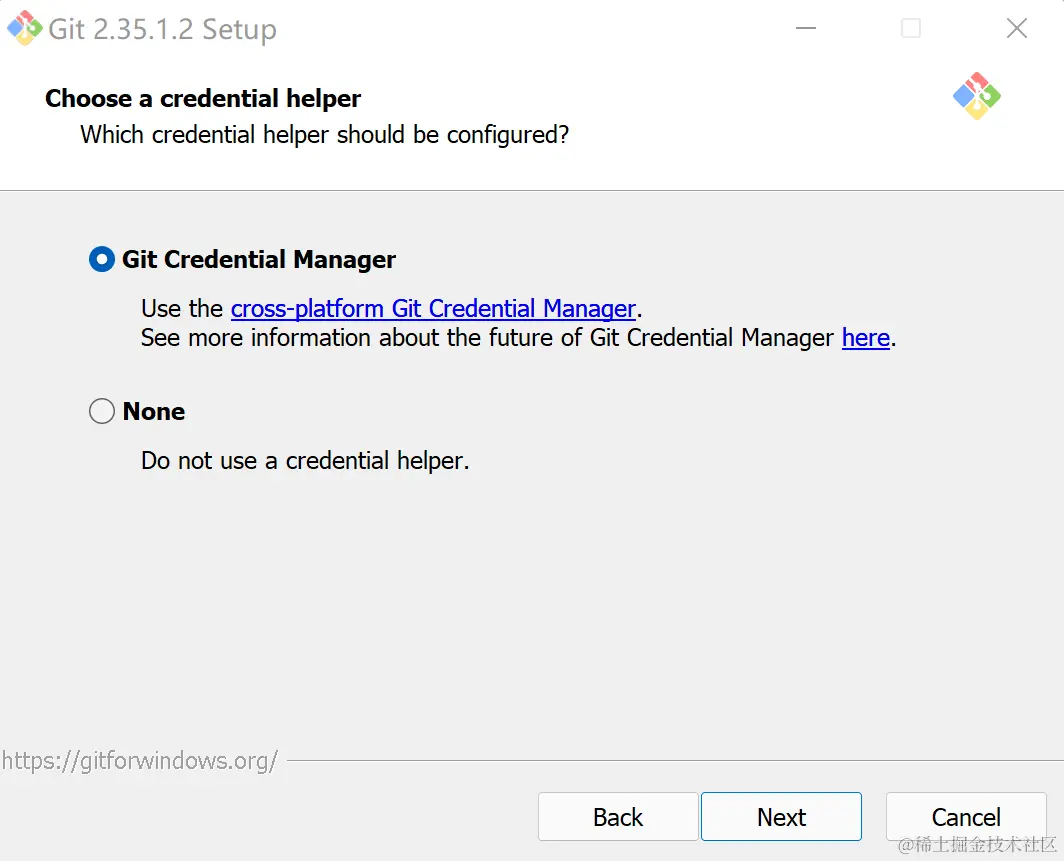Click the "Choose a credential helper" heading
The image size is (1064, 861).
click(x=203, y=99)
